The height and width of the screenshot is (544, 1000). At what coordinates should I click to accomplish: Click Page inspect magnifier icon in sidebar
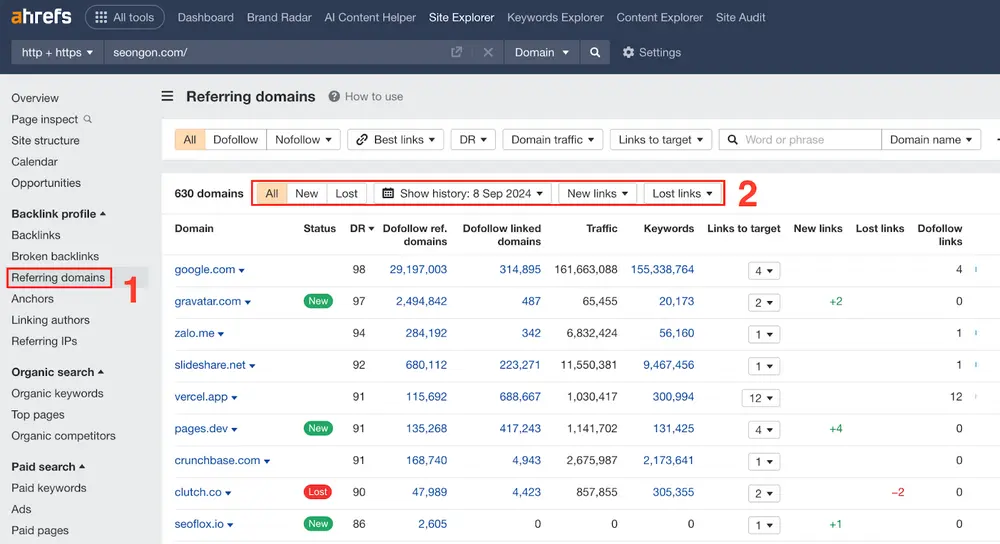click(x=88, y=119)
